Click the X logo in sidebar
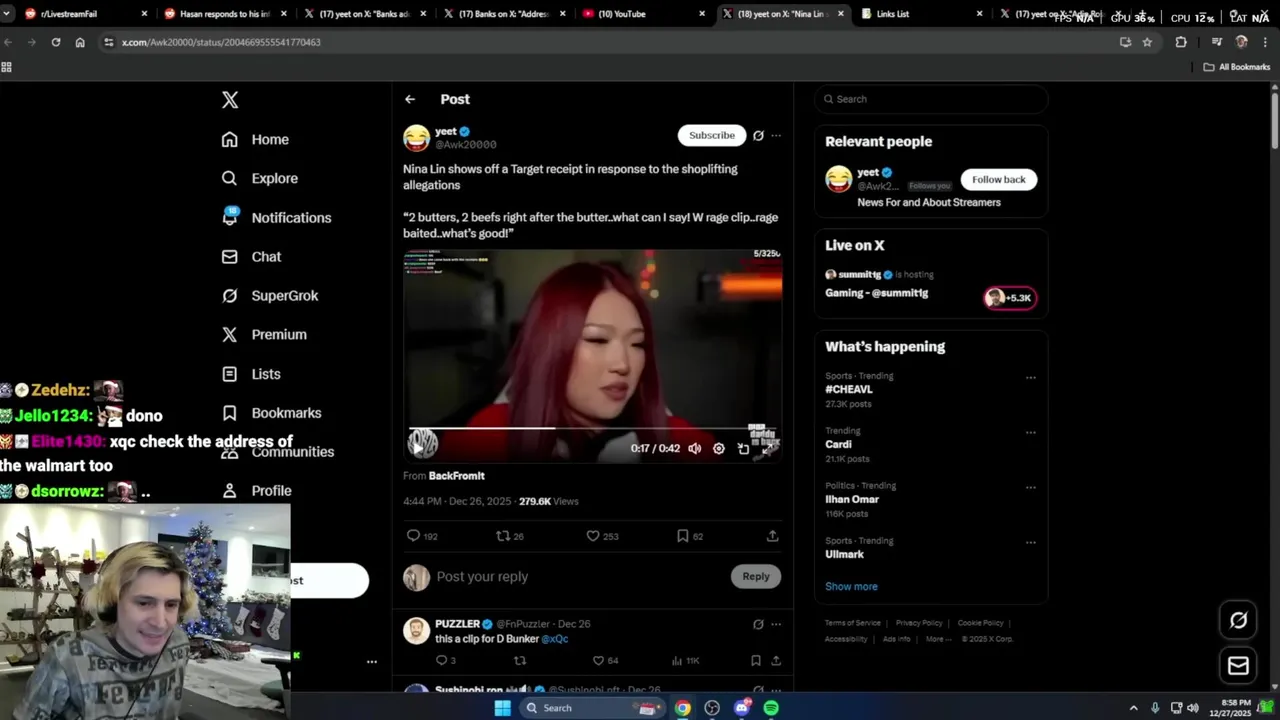Image resolution: width=1280 pixels, height=720 pixels. (230, 100)
